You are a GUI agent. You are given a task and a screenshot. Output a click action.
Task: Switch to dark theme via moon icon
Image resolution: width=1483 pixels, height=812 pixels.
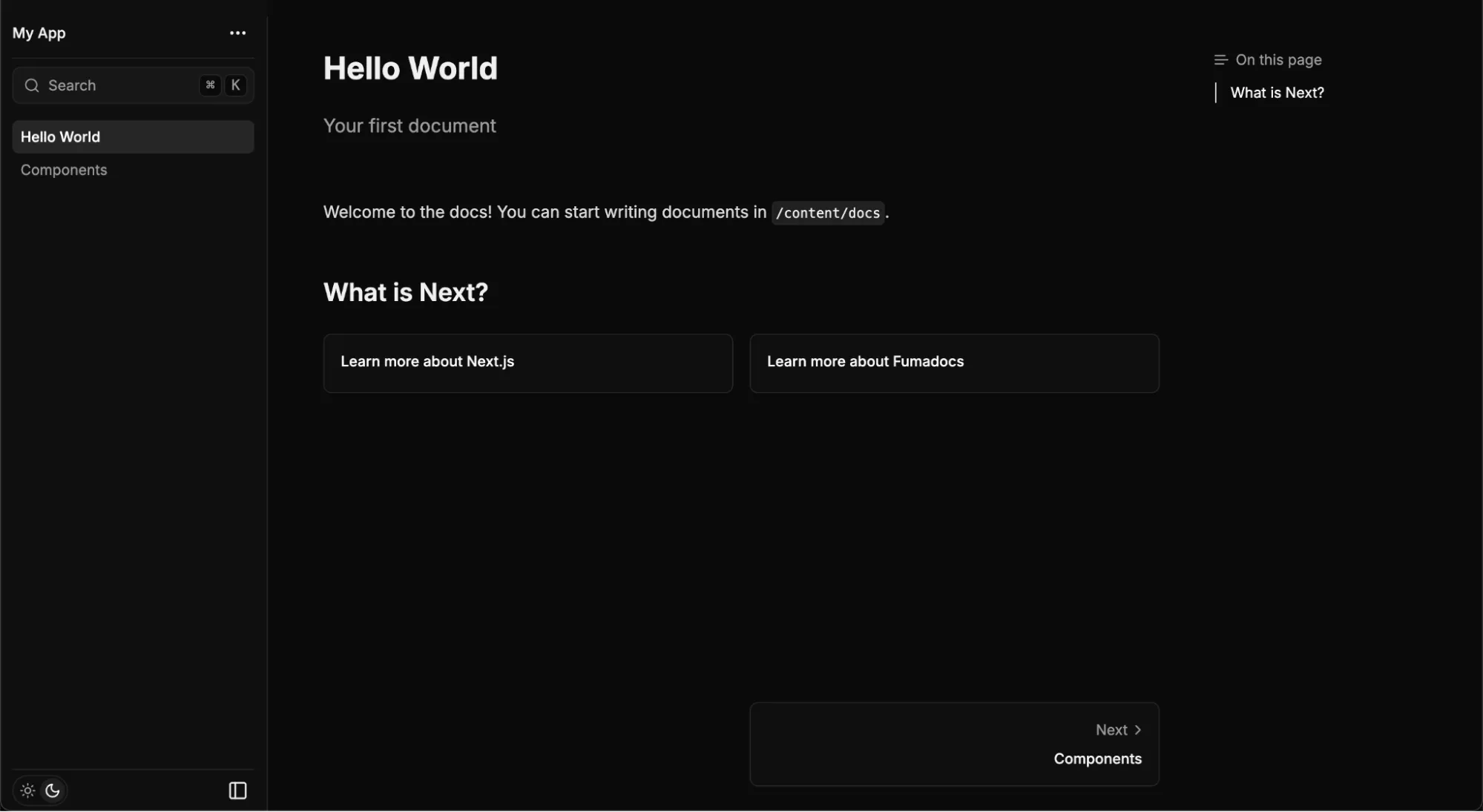53,790
